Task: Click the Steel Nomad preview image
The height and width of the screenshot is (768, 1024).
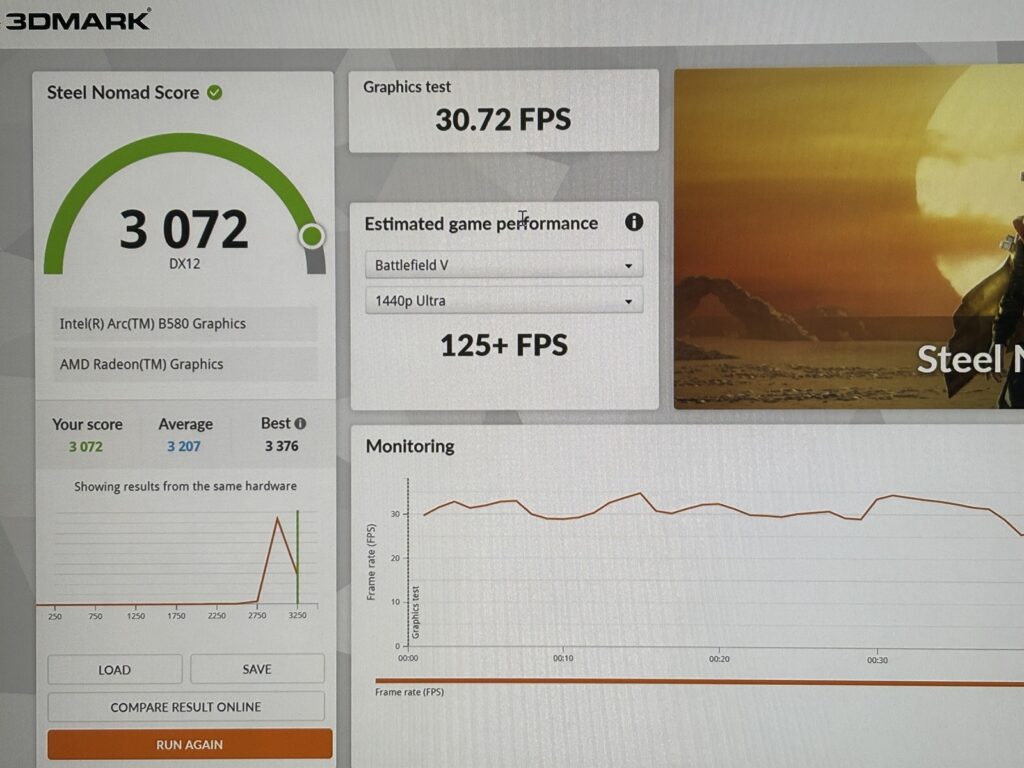Action: [x=848, y=238]
